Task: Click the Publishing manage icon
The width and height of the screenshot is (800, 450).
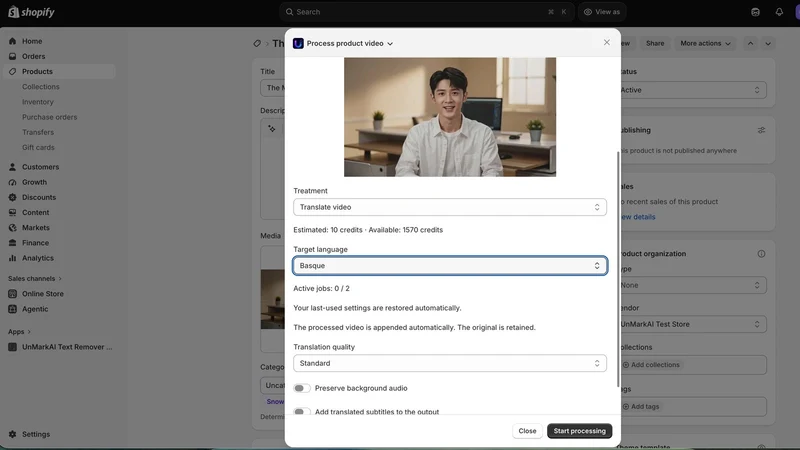Action: click(761, 130)
